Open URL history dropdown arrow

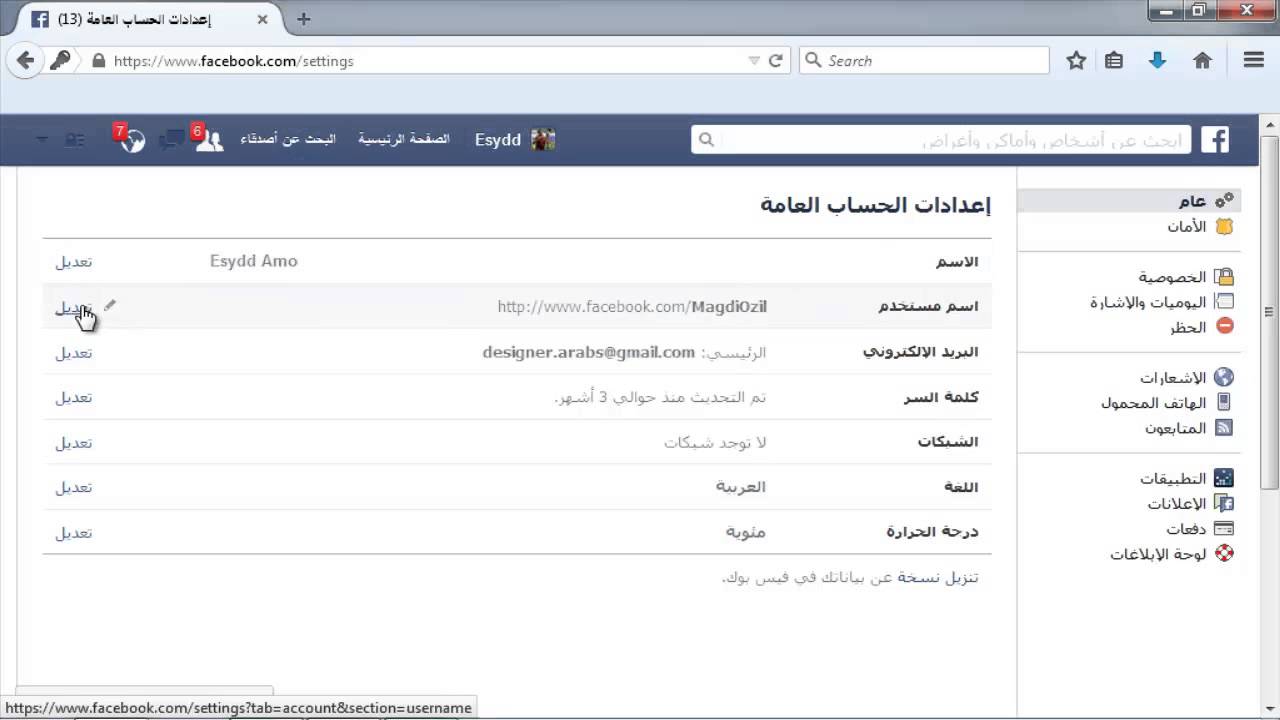754,61
